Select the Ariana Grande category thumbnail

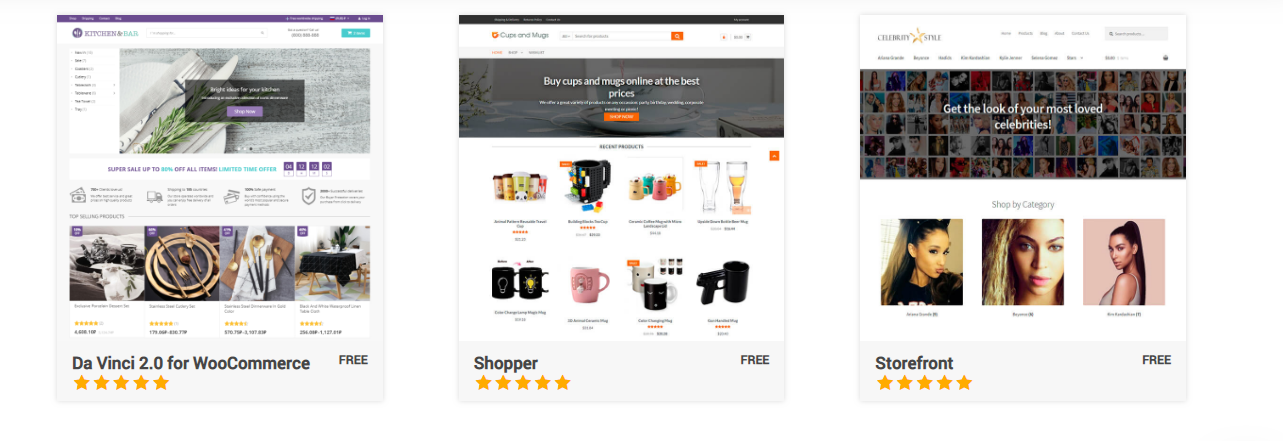pyautogui.click(x=921, y=262)
